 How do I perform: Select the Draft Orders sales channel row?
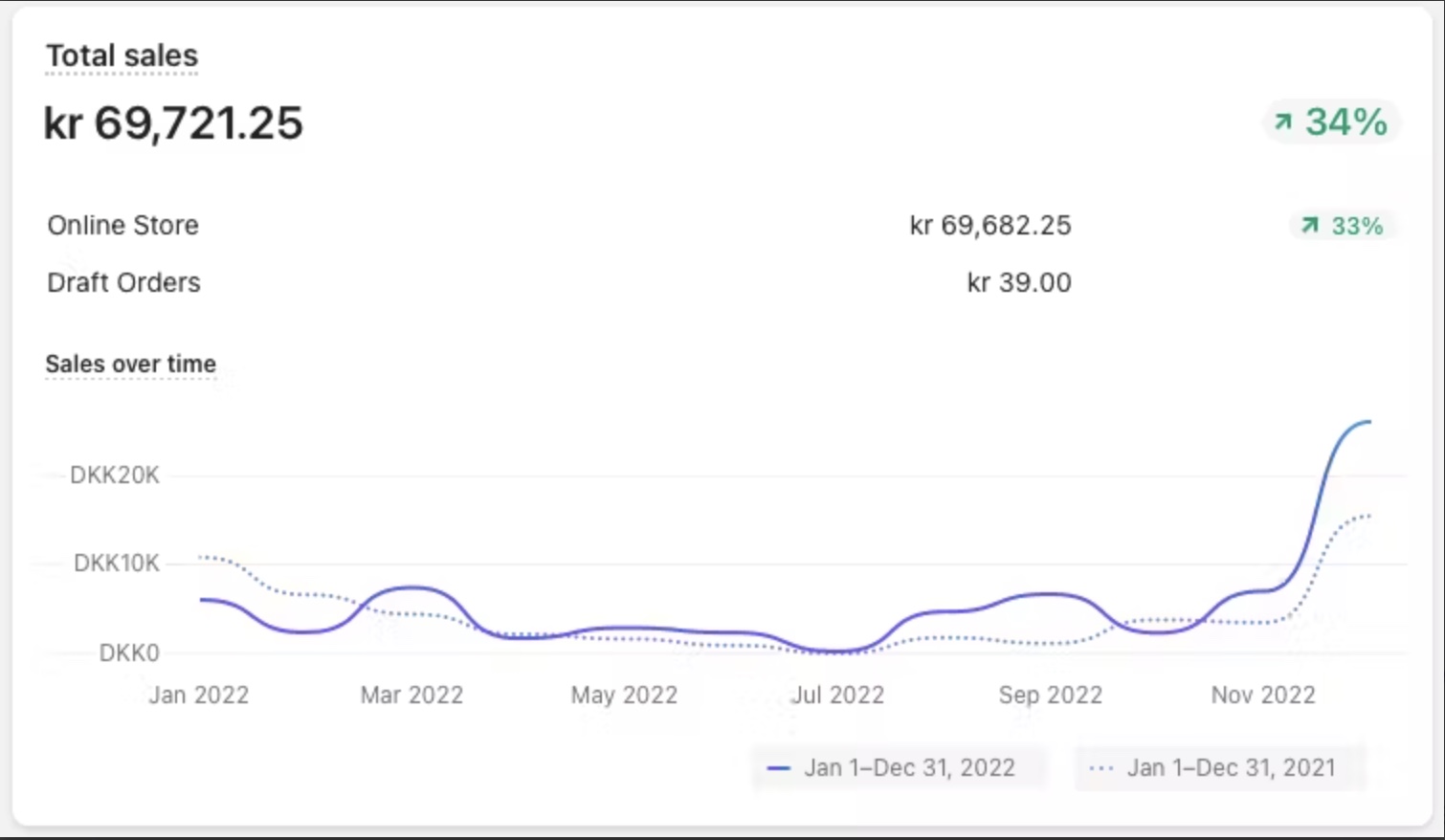(x=123, y=283)
